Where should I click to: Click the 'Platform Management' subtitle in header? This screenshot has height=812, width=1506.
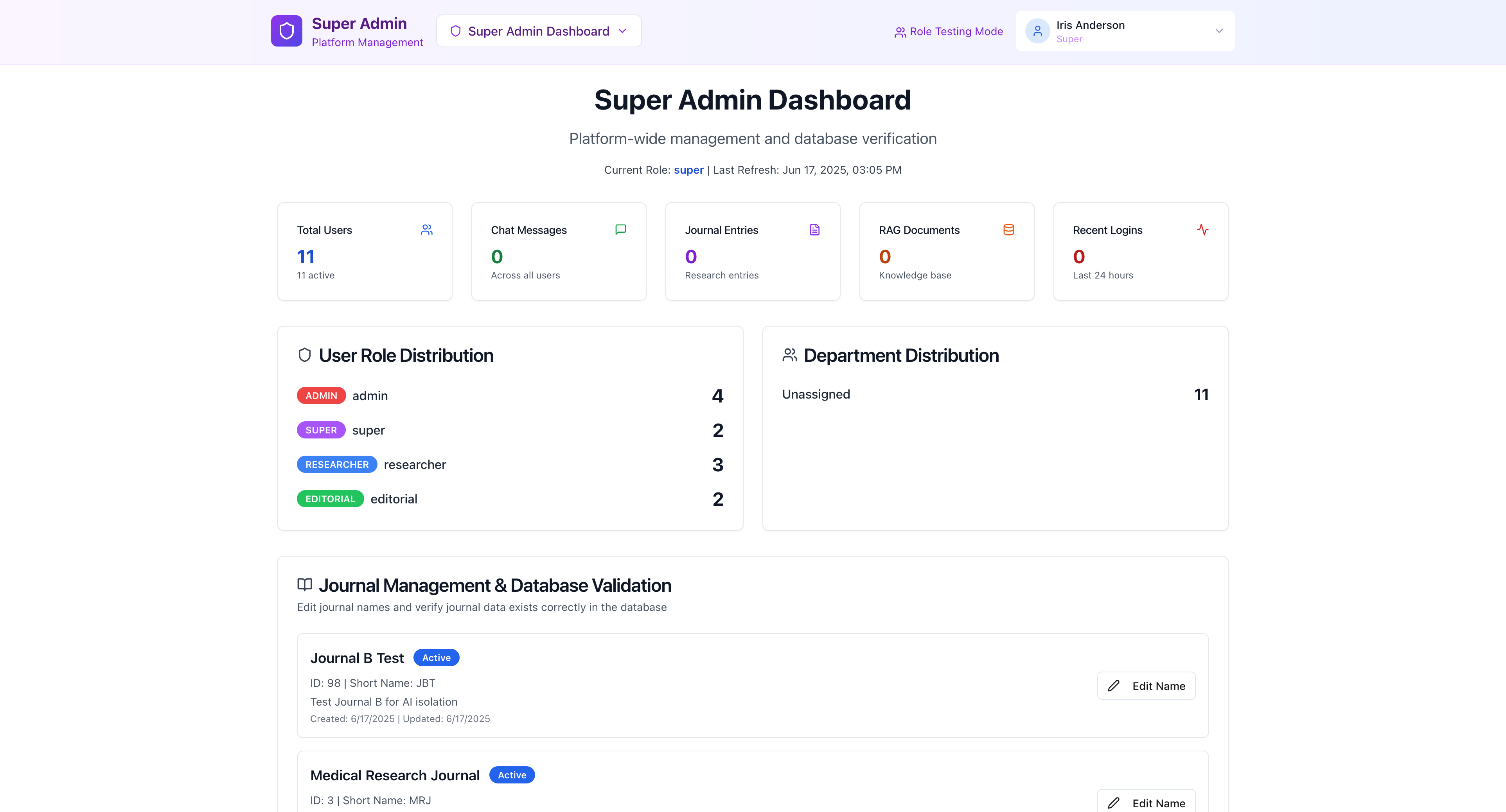pos(367,43)
